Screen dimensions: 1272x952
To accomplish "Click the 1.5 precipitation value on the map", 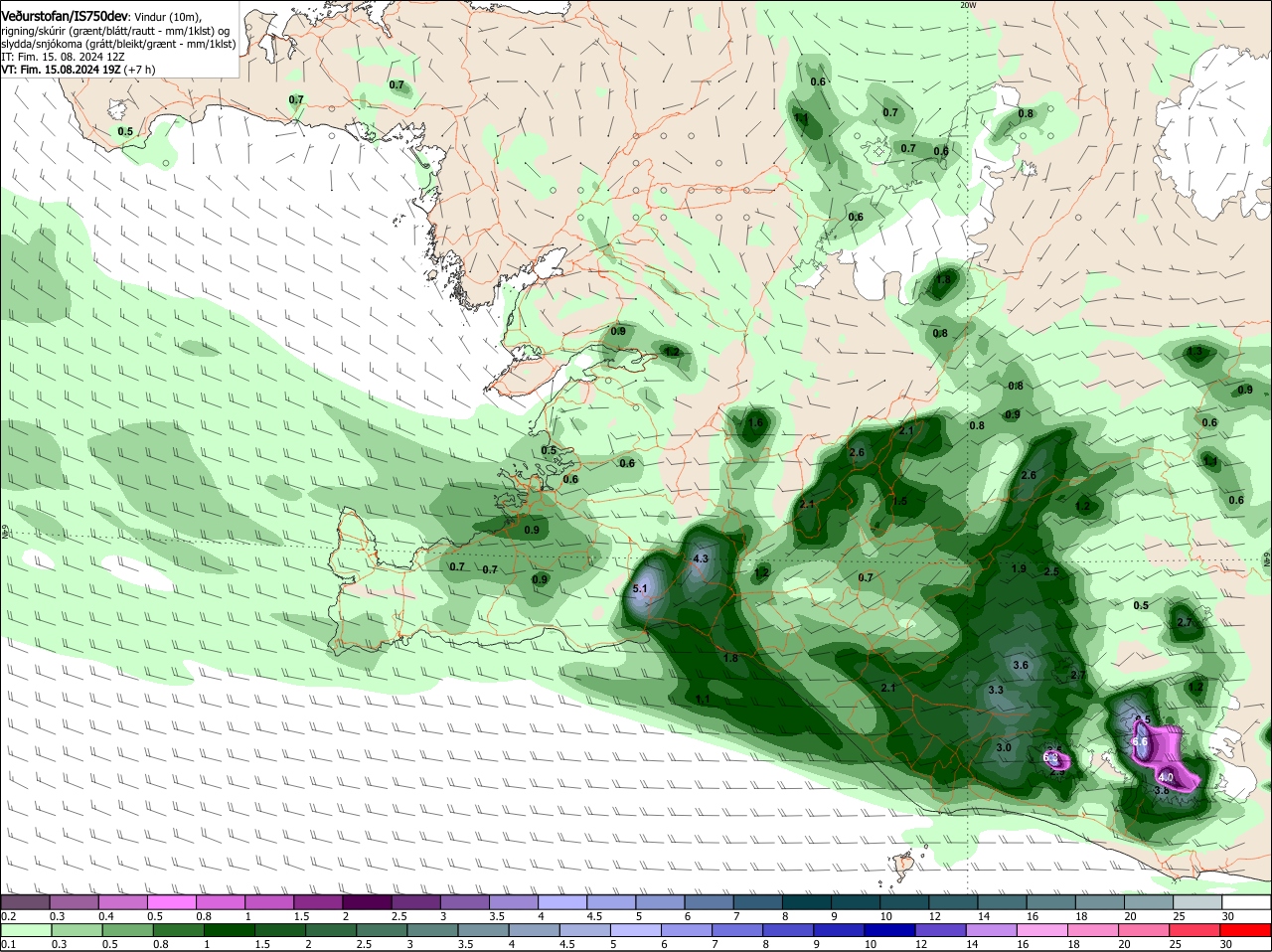I will [x=900, y=502].
